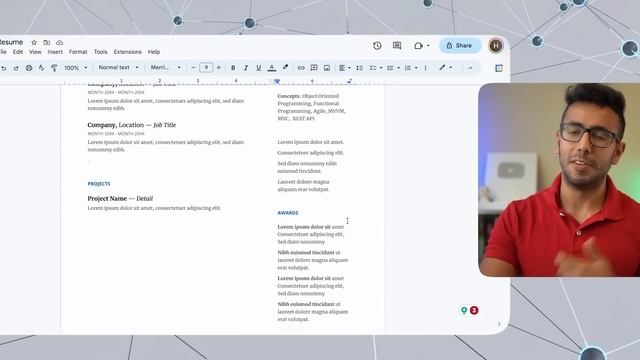The width and height of the screenshot is (640, 360).
Task: Click the Move to folder icon
Action: [47, 42]
